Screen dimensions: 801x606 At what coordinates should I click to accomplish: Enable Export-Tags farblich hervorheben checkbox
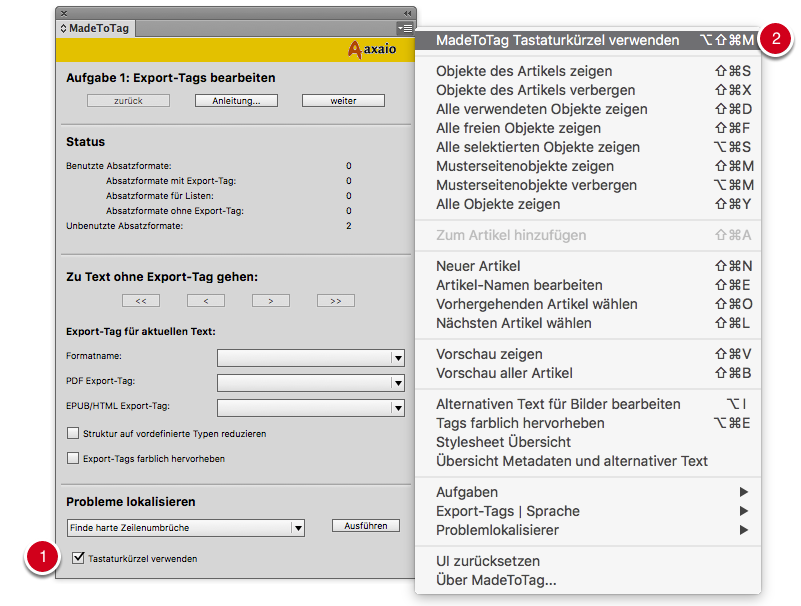click(73, 458)
